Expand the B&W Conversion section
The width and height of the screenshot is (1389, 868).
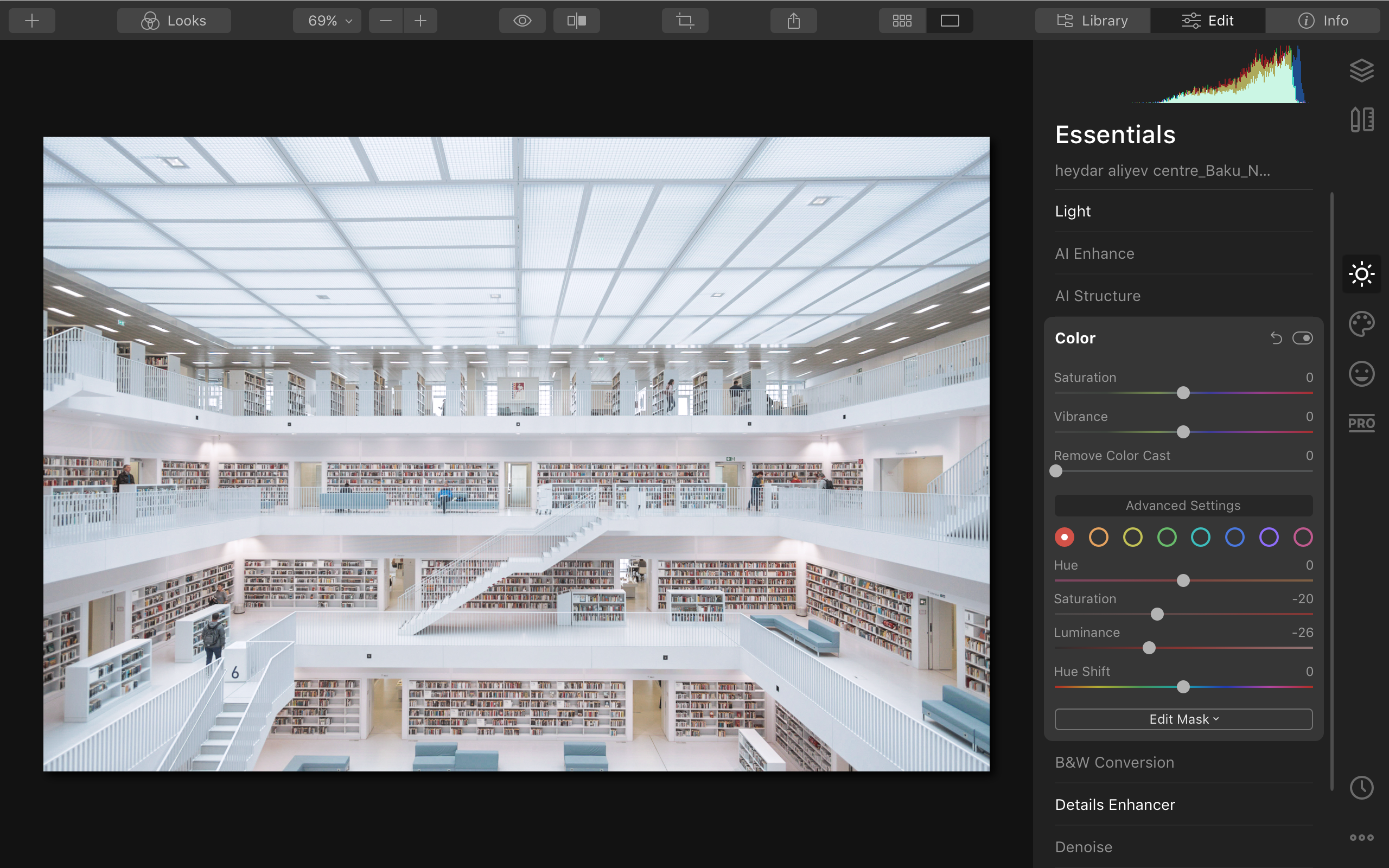1114,762
